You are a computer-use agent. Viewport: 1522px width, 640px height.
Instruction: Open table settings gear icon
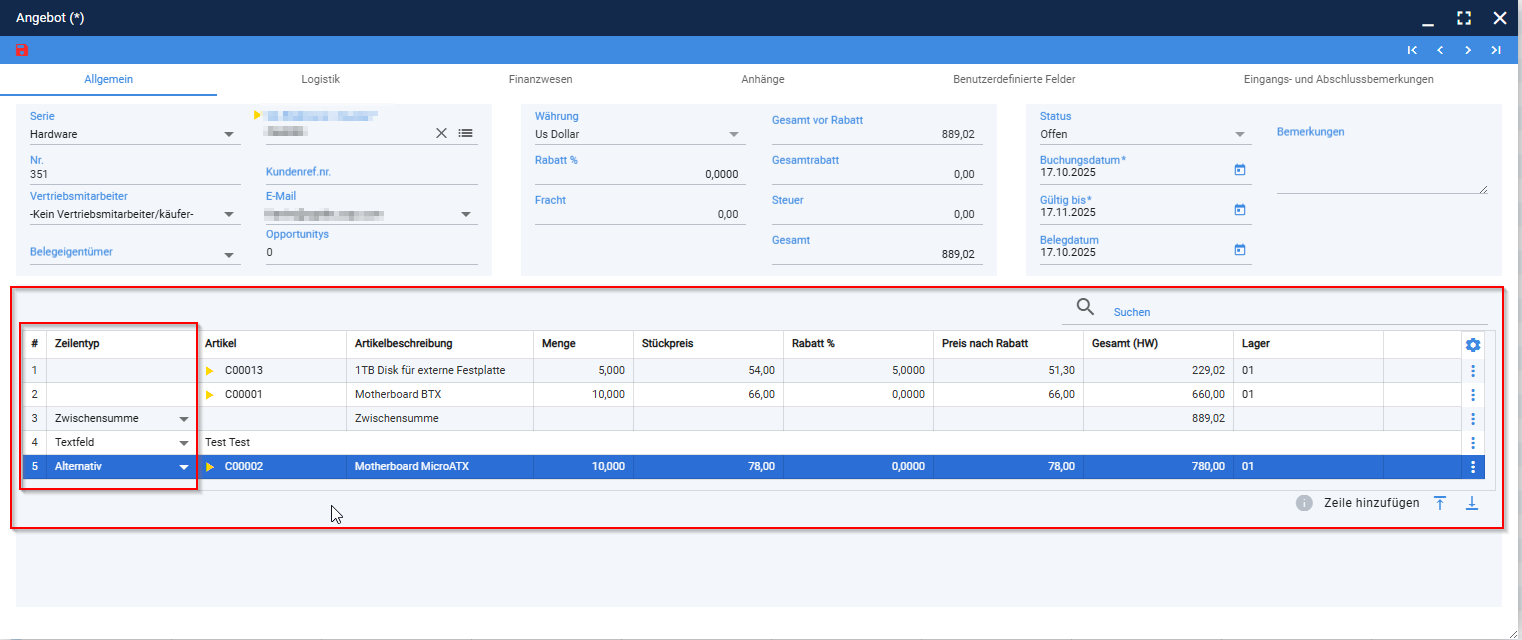(1473, 345)
